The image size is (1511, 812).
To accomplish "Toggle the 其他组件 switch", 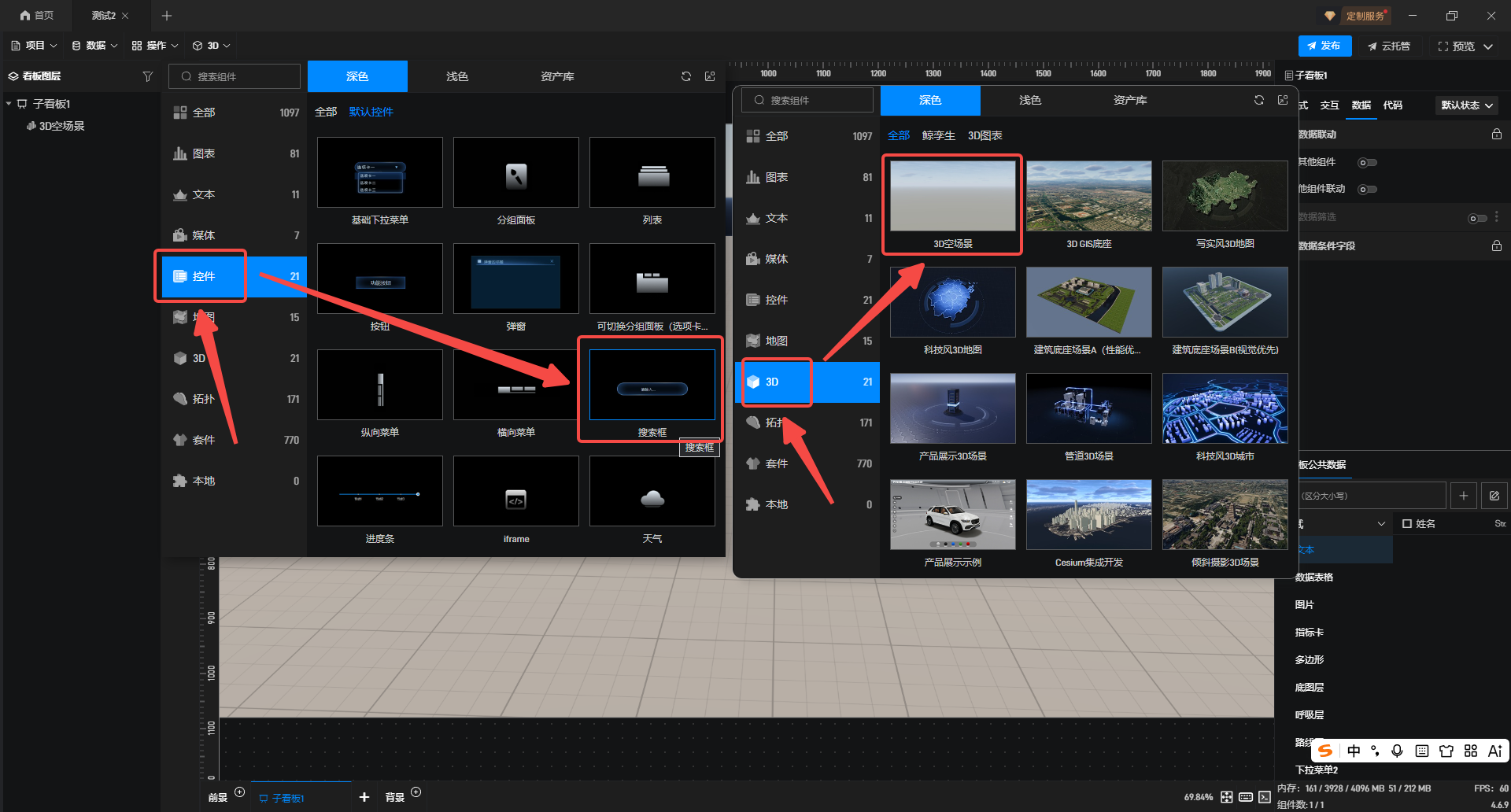I will tap(1367, 163).
